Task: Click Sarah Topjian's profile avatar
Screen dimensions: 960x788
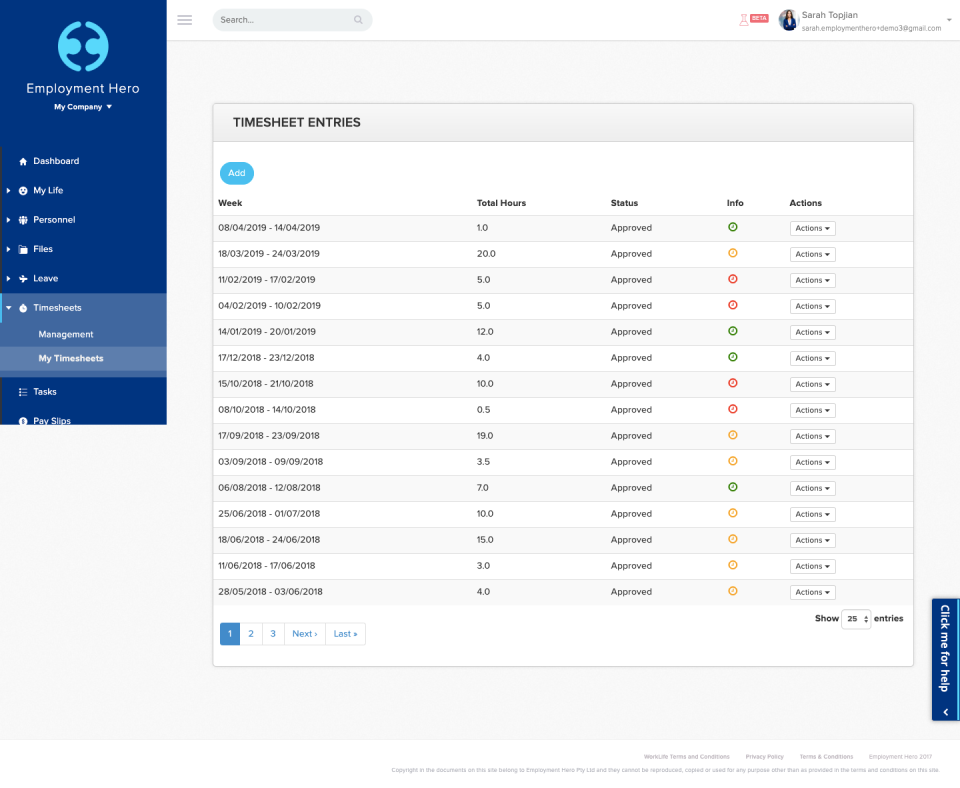Action: coord(788,20)
